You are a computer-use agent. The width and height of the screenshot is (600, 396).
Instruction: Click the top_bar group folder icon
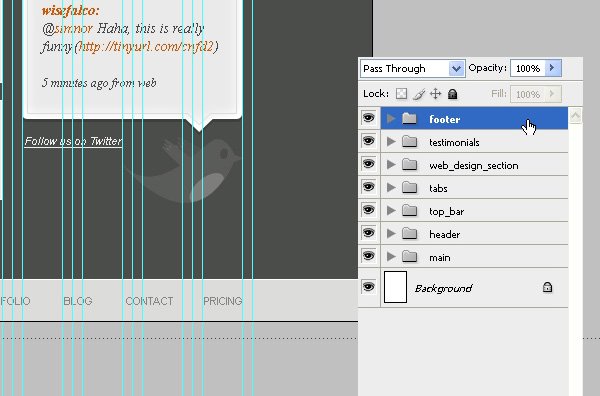pos(409,211)
